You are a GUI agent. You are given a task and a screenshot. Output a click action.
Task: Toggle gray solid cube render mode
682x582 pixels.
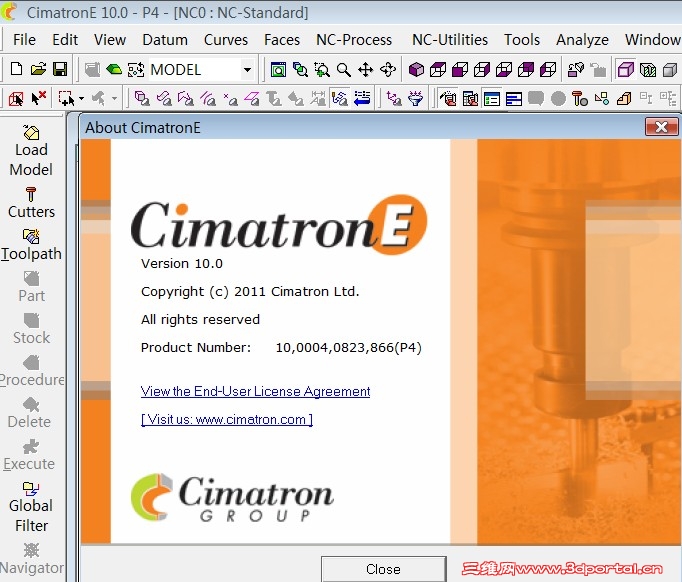(x=670, y=70)
